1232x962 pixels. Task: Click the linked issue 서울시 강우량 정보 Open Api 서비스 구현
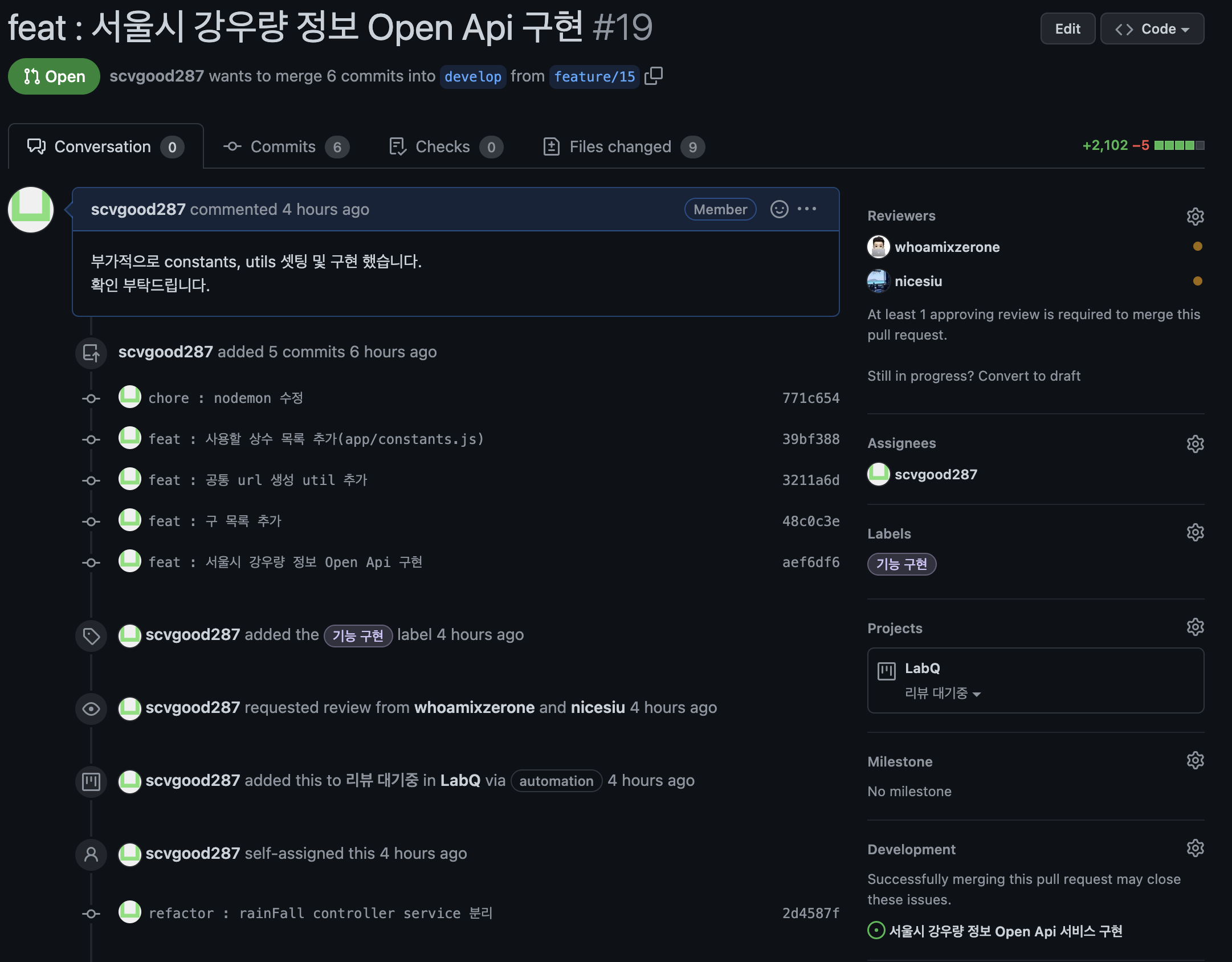tap(1006, 931)
